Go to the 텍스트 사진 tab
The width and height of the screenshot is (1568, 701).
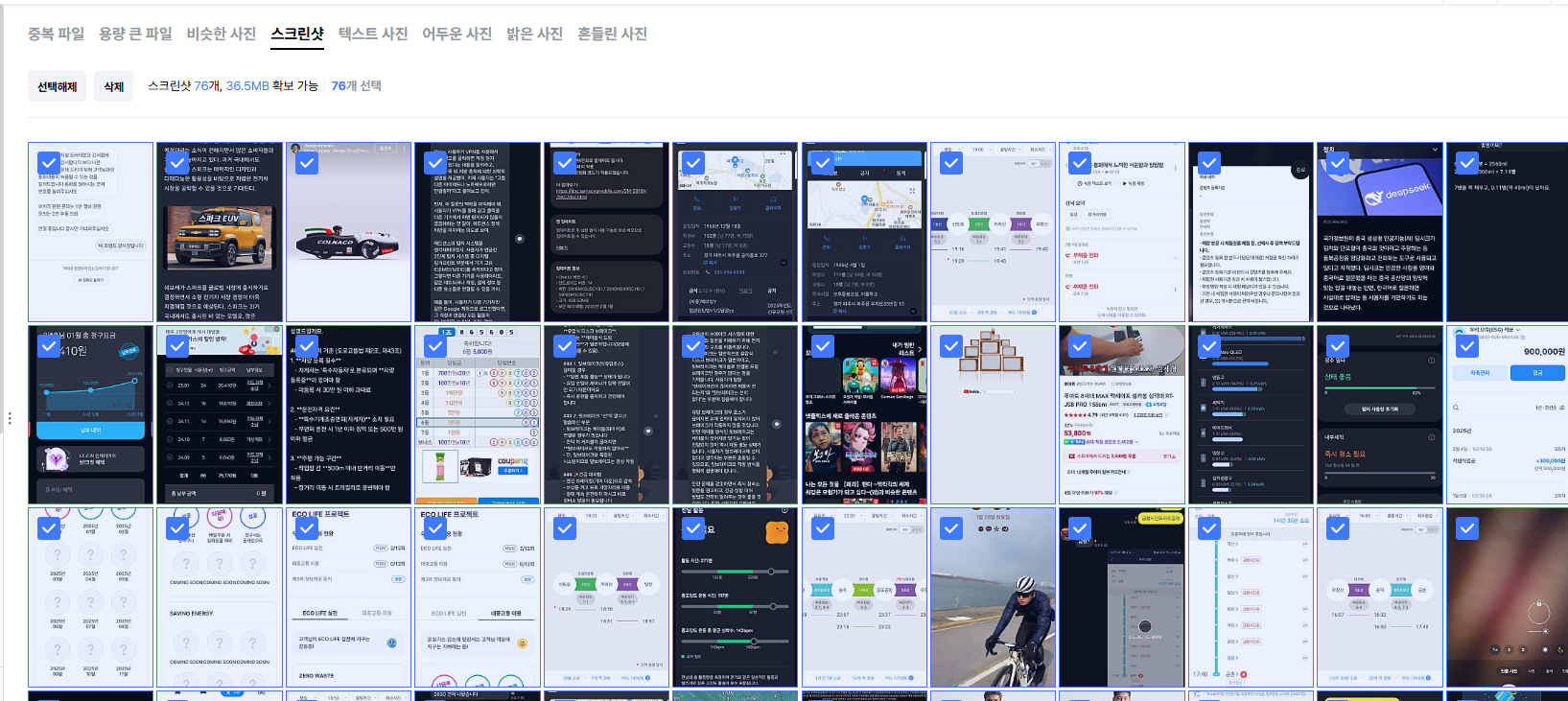click(x=373, y=34)
